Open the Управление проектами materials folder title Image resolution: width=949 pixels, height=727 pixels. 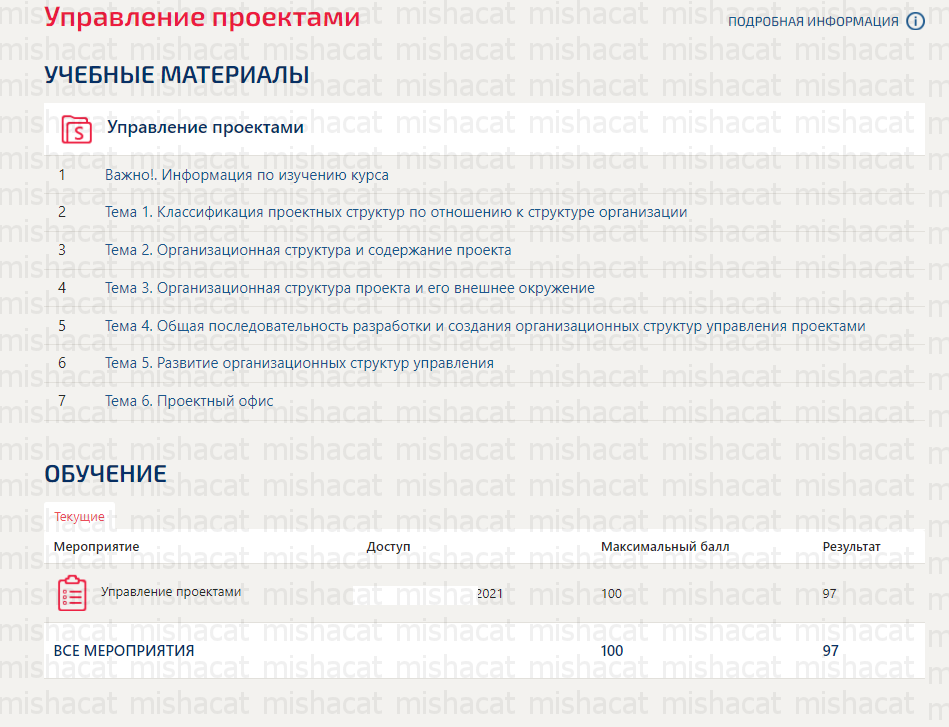click(x=205, y=127)
